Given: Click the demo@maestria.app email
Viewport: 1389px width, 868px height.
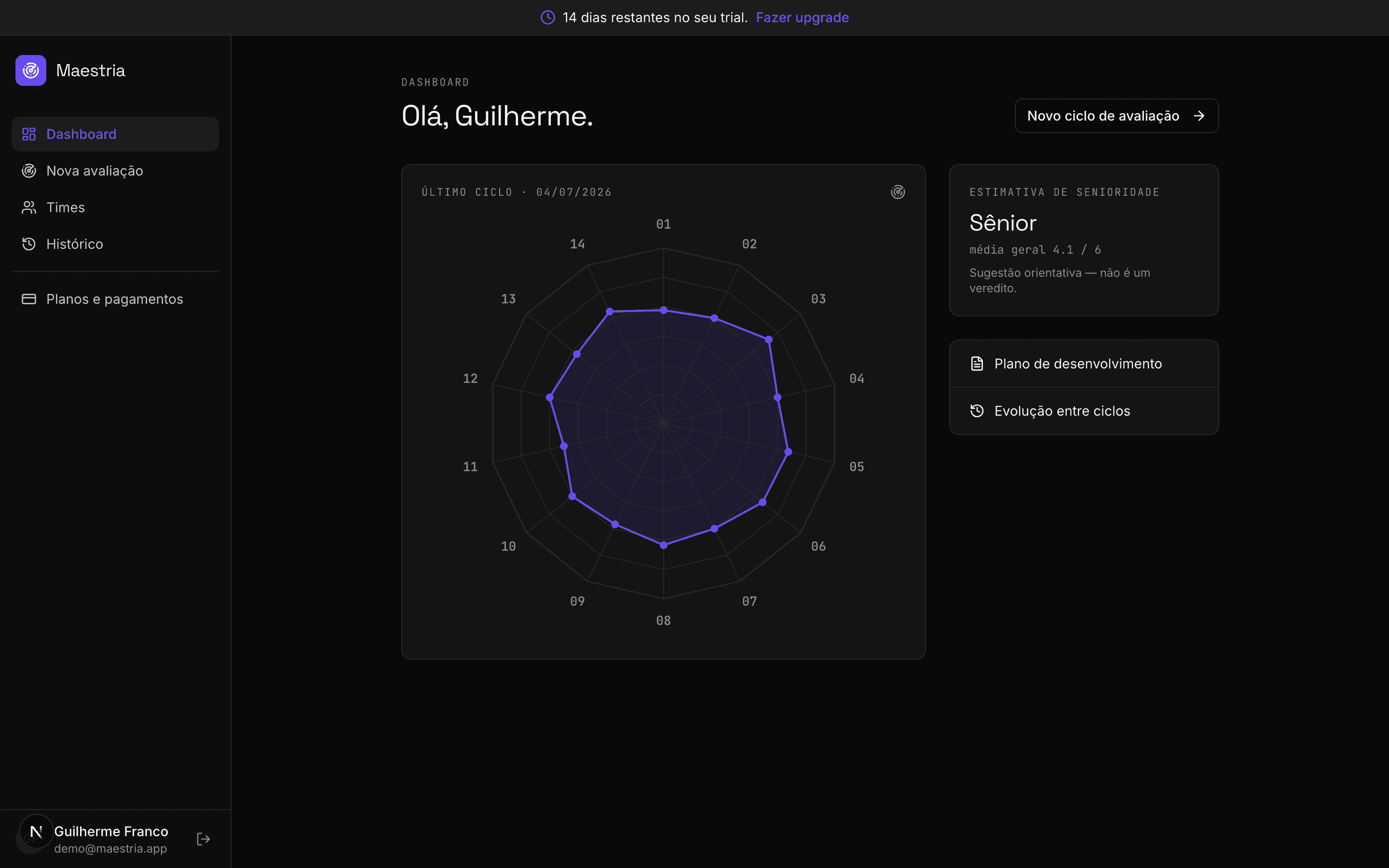Looking at the screenshot, I should (x=110, y=849).
